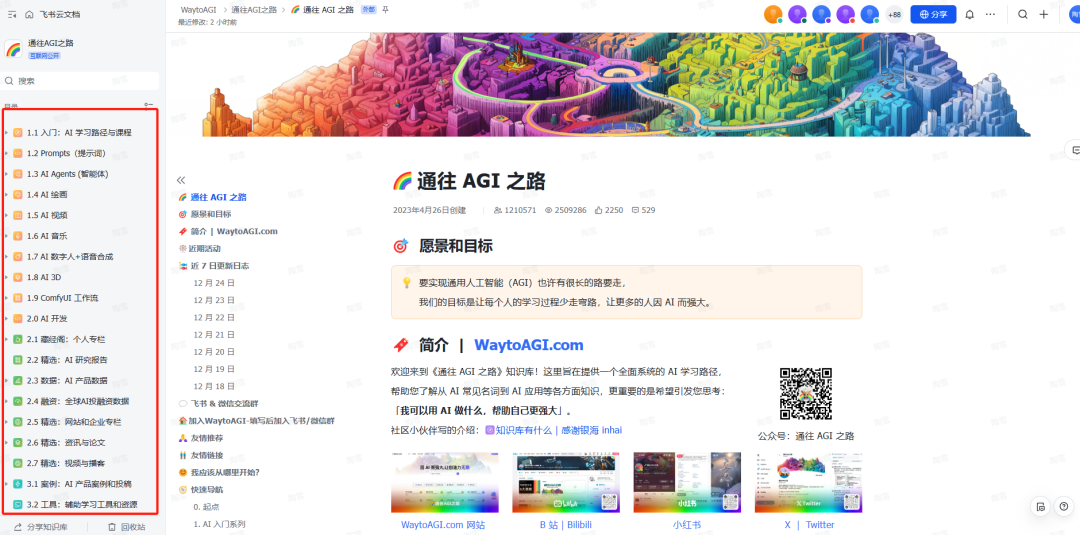The image size is (1080, 535).
Task: Jump to 友情推荐 in outline
Action: click(x=207, y=438)
